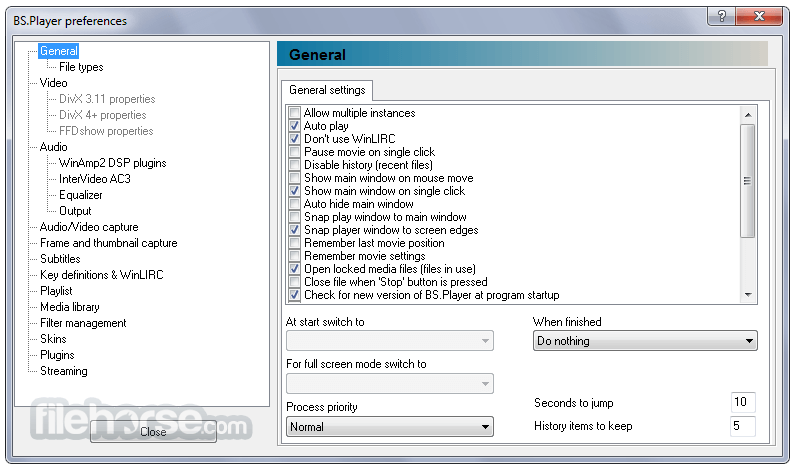The image size is (794, 470).
Task: Click the settings list scroll down arrow
Action: coord(748,294)
